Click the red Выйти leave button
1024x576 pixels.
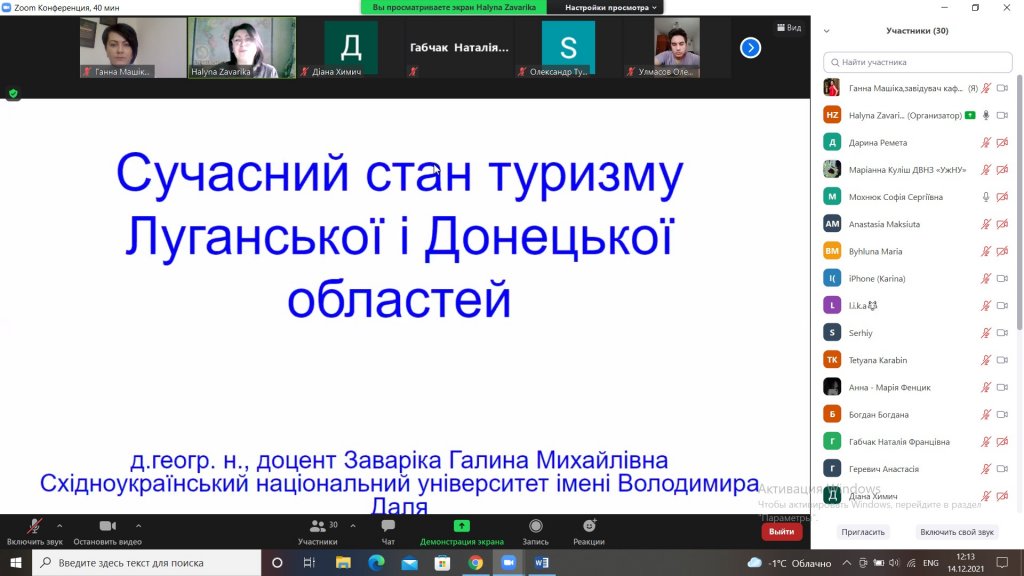(x=781, y=532)
